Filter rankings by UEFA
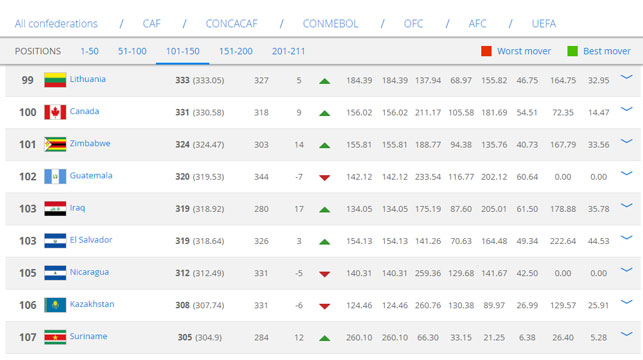 pos(544,24)
